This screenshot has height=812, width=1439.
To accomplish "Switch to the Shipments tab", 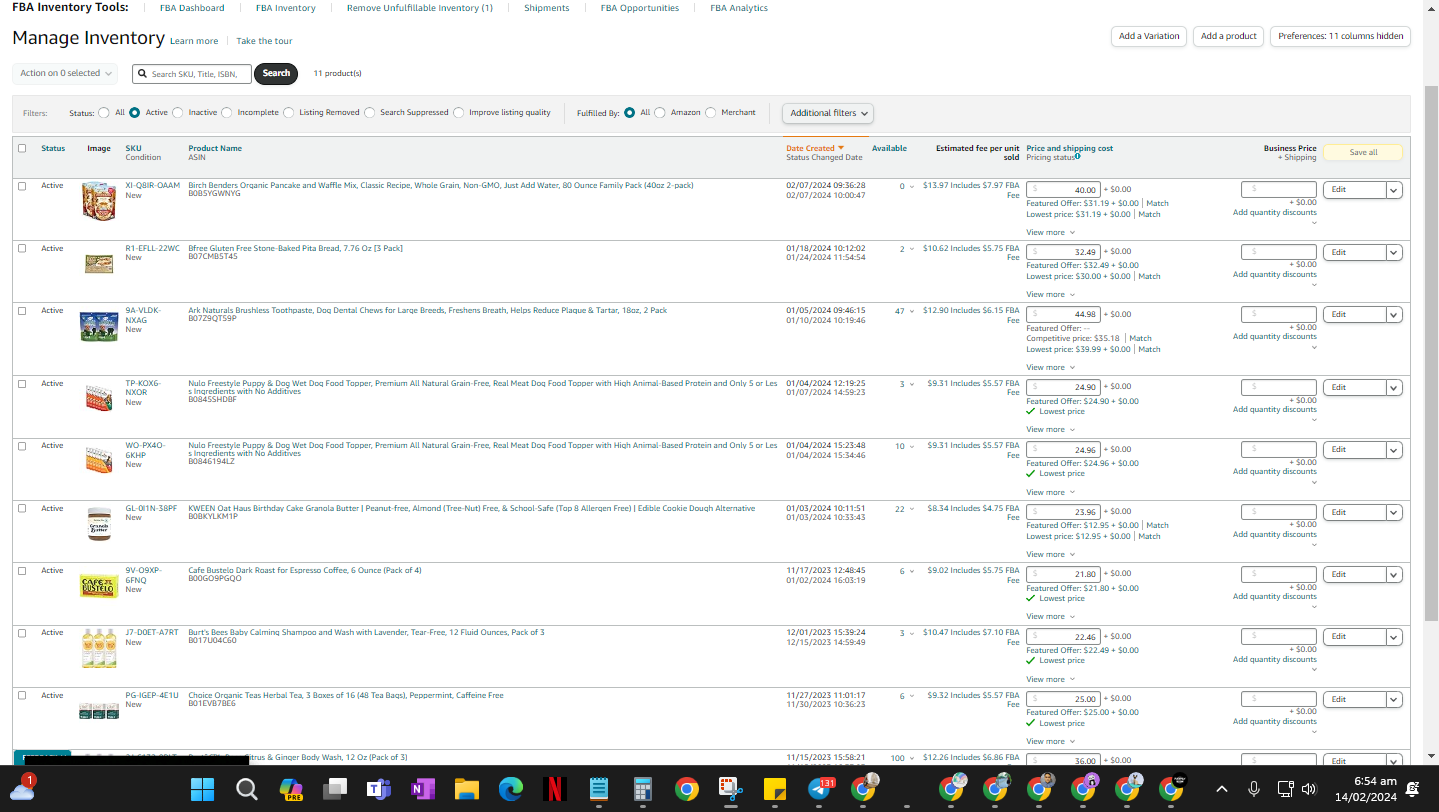I will [x=547, y=8].
